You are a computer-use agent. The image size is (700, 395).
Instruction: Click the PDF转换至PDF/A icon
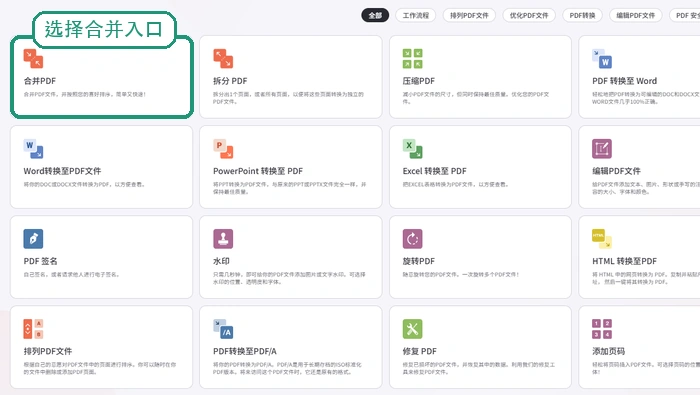click(x=223, y=329)
